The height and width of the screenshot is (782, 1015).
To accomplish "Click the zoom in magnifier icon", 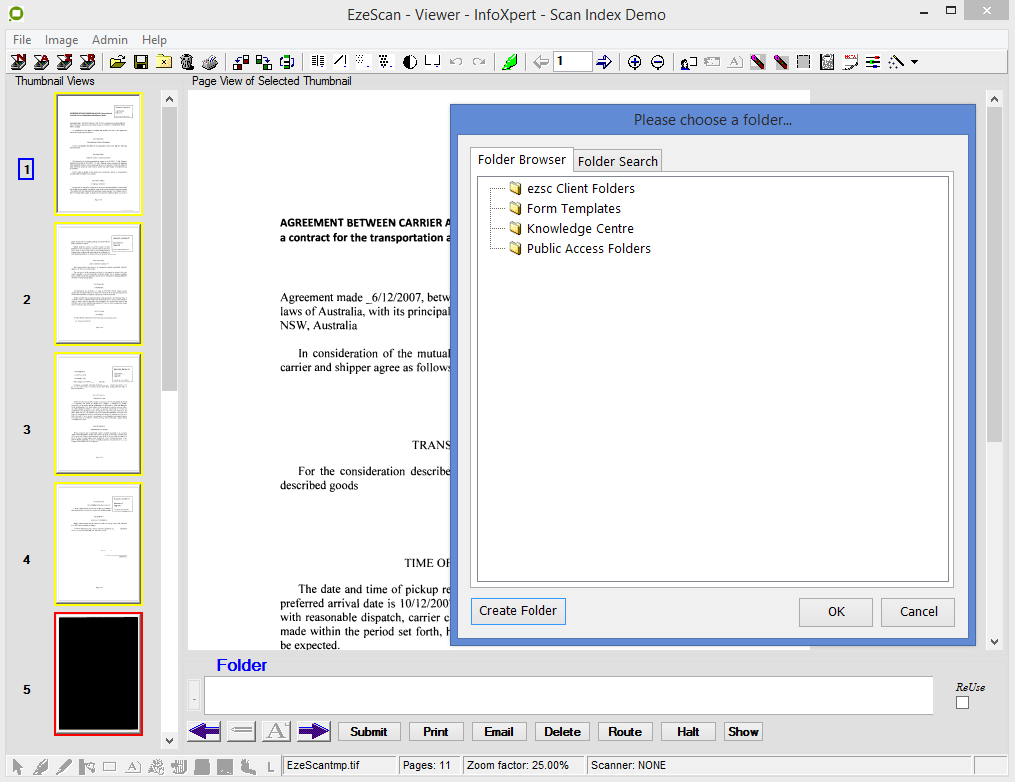I will [634, 62].
